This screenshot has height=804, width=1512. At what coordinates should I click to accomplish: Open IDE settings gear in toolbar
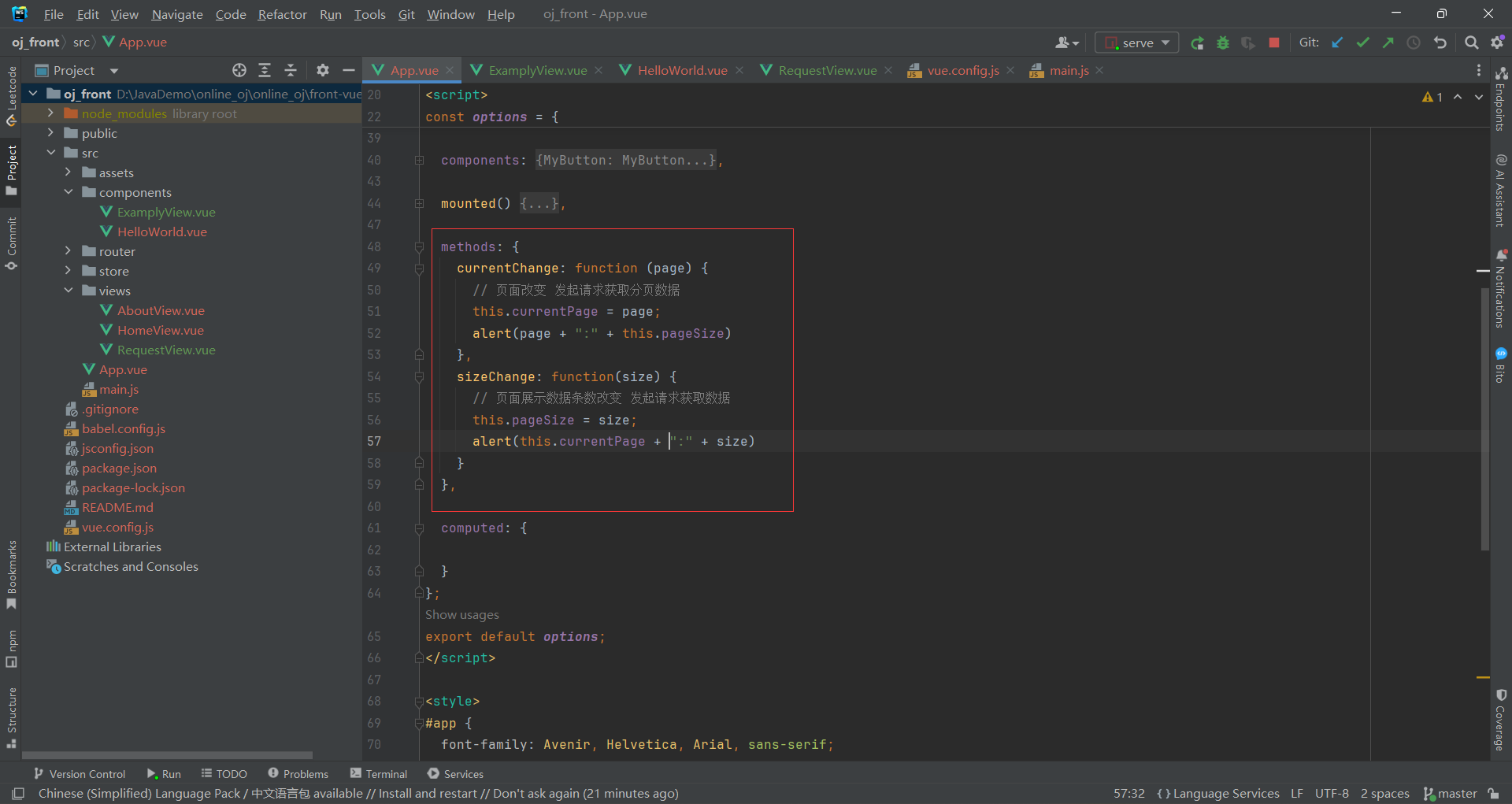(1497, 43)
